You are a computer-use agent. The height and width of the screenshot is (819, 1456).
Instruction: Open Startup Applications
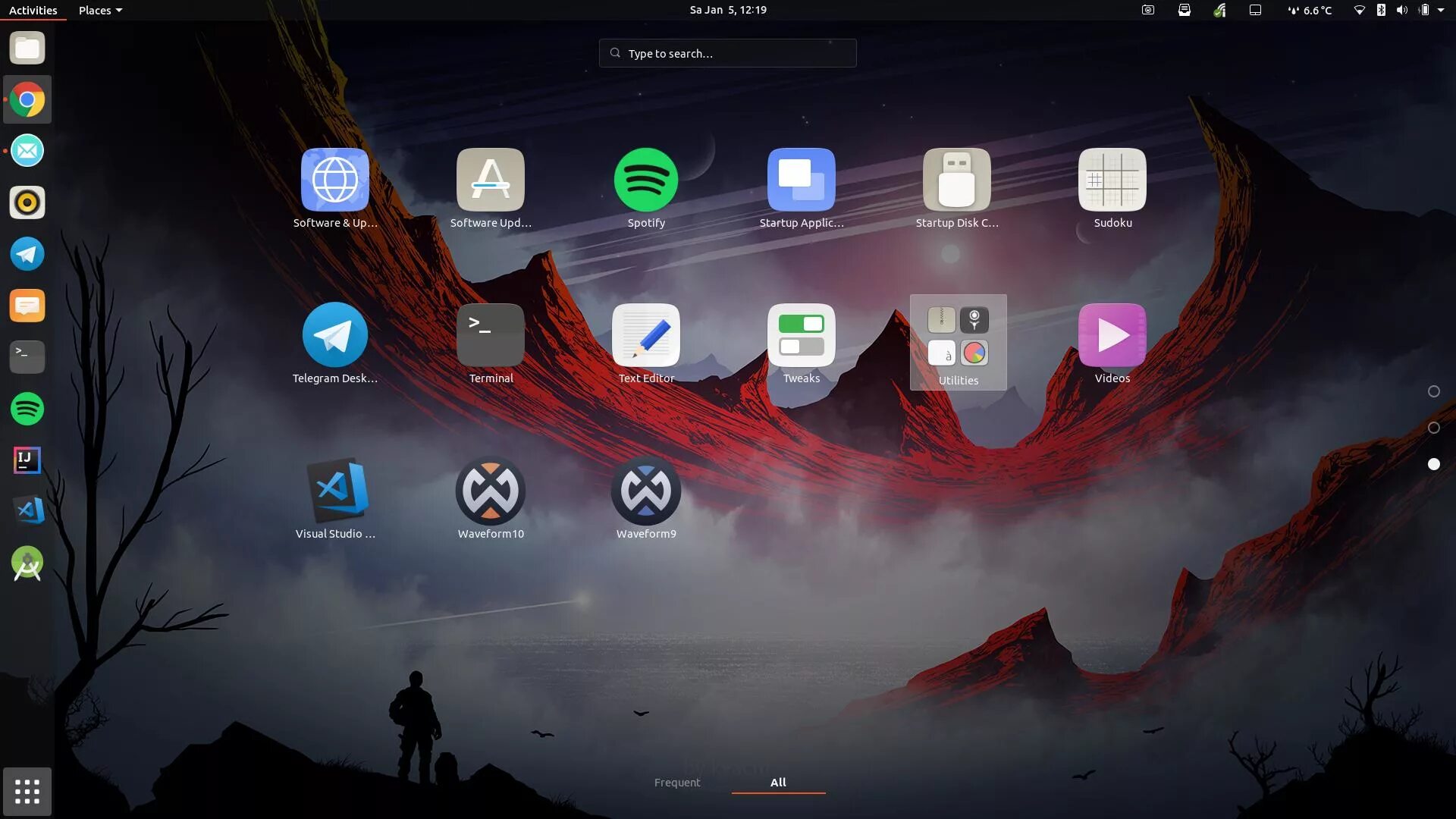[x=802, y=188]
